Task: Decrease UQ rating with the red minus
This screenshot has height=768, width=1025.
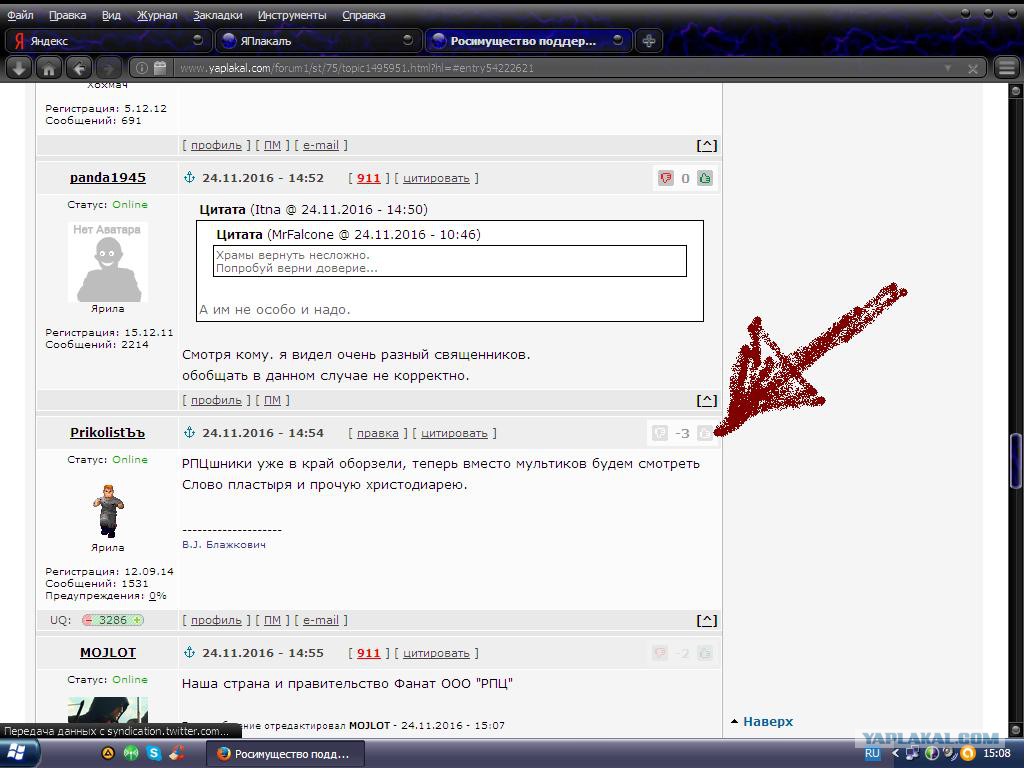Action: (88, 620)
